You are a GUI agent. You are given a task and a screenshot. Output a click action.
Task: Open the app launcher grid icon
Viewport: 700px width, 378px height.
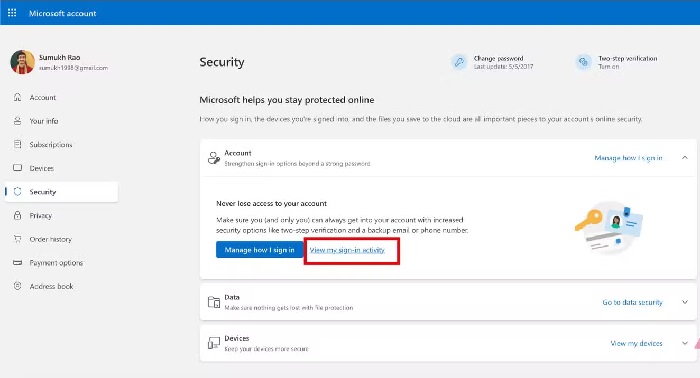coord(12,13)
